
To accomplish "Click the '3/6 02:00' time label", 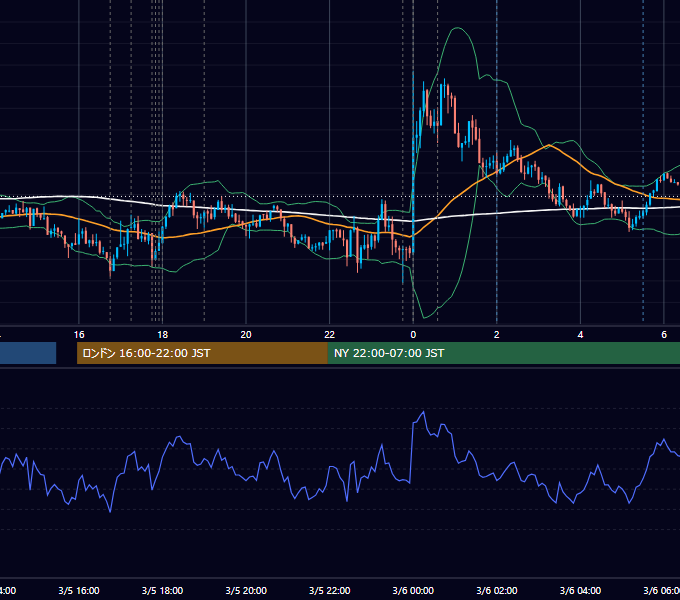I will 497,590.
